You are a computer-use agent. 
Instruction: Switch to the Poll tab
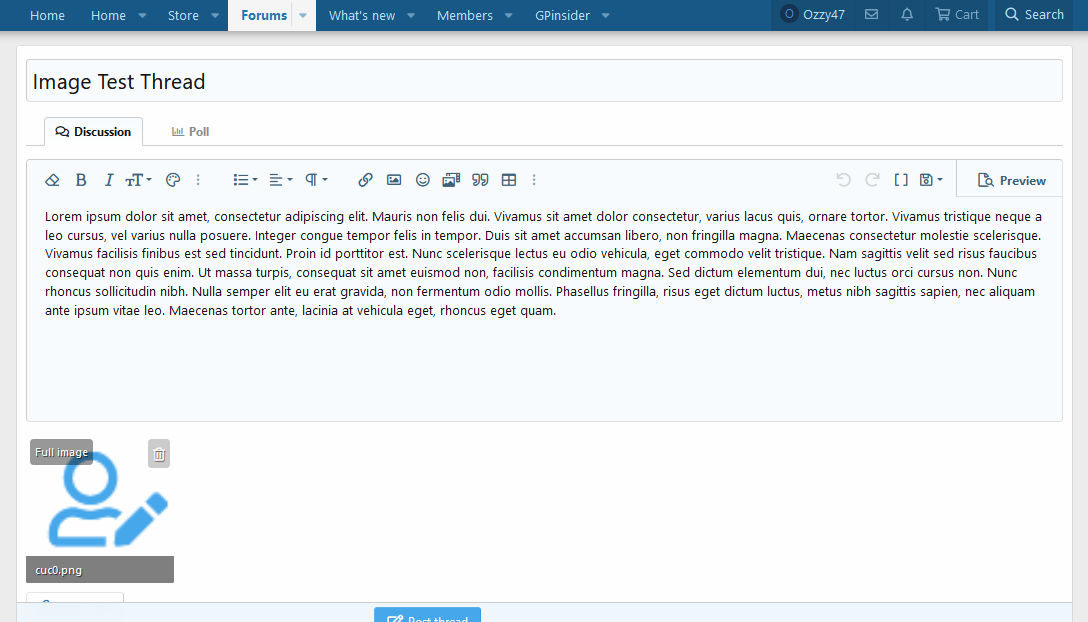click(190, 132)
